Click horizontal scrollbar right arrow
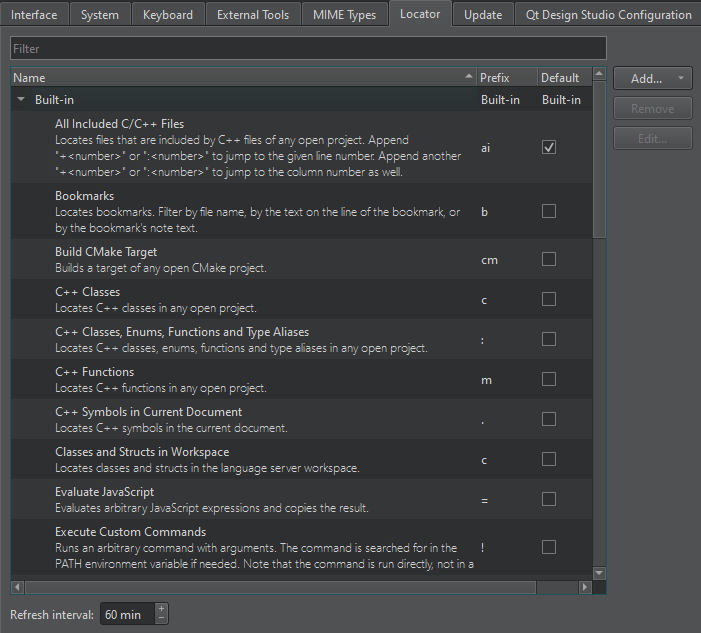The image size is (701, 633). click(585, 587)
